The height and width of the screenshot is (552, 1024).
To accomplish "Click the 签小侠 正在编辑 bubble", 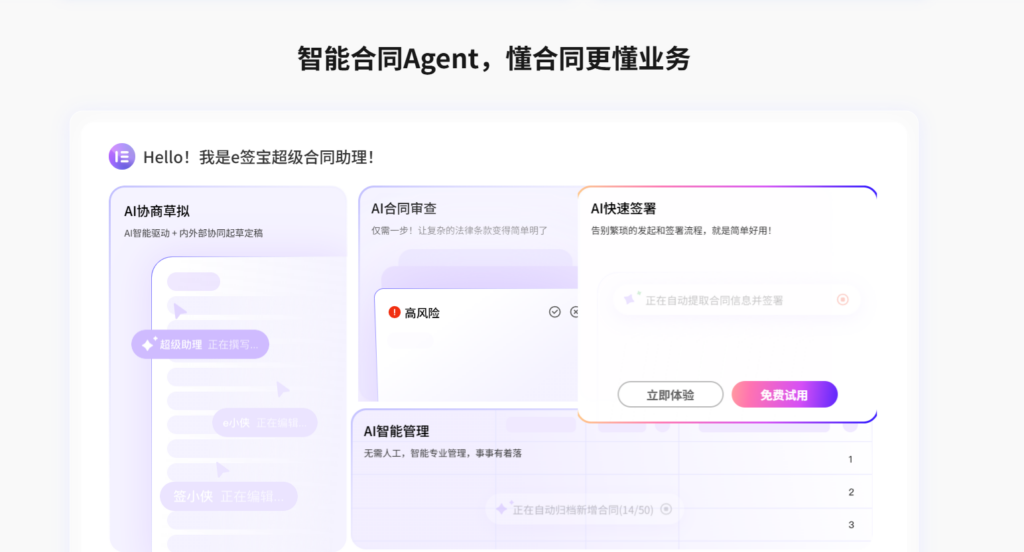I will [x=229, y=496].
